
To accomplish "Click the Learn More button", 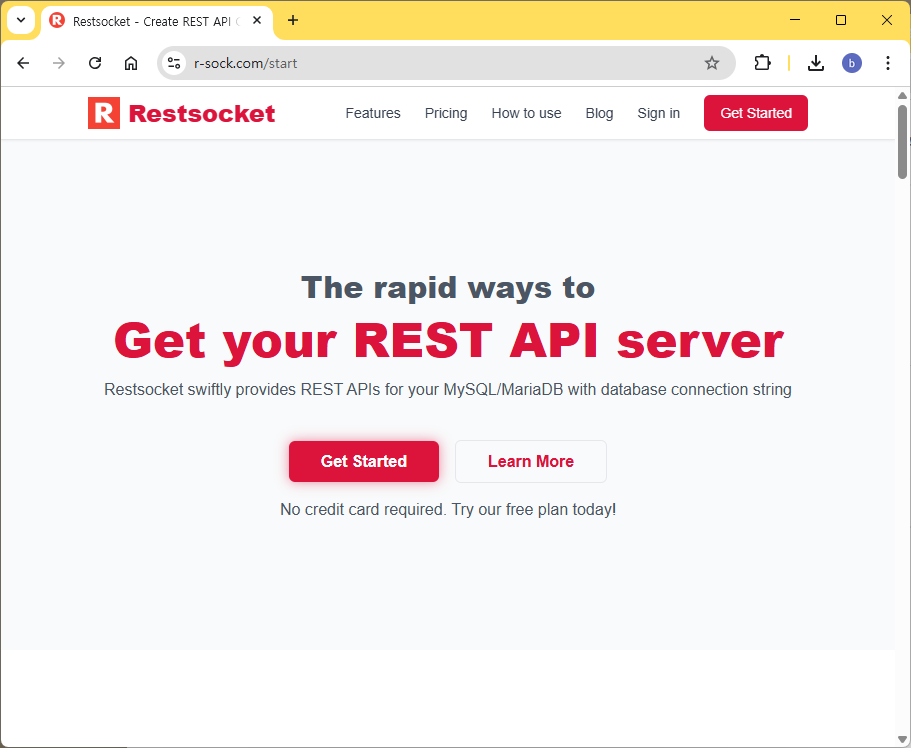I will 530,461.
